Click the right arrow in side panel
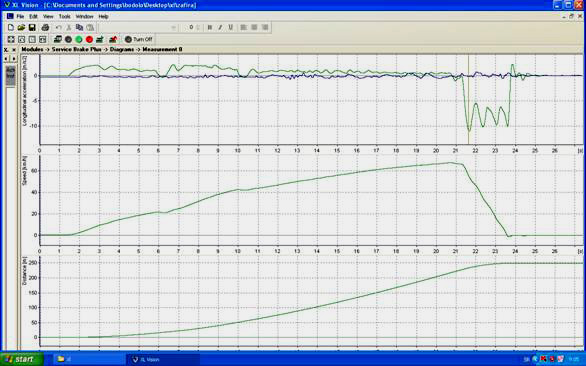Screen dimensions: 586x366 click(x=14, y=59)
